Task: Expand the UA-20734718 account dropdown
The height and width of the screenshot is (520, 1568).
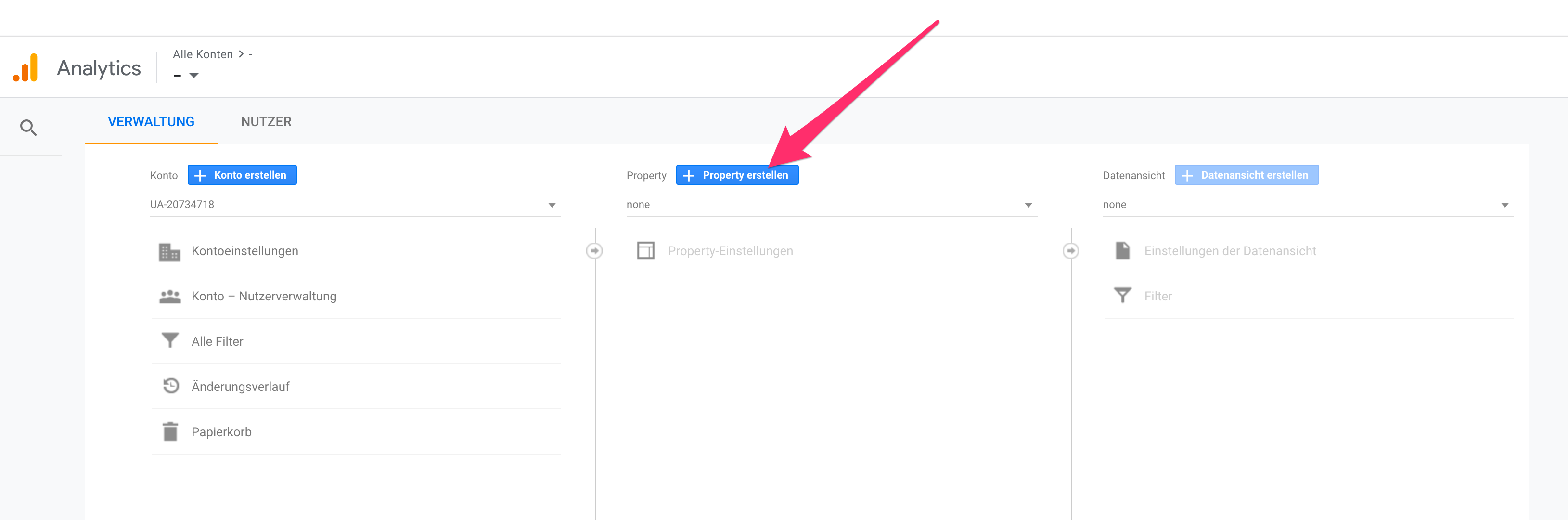Action: [x=552, y=205]
